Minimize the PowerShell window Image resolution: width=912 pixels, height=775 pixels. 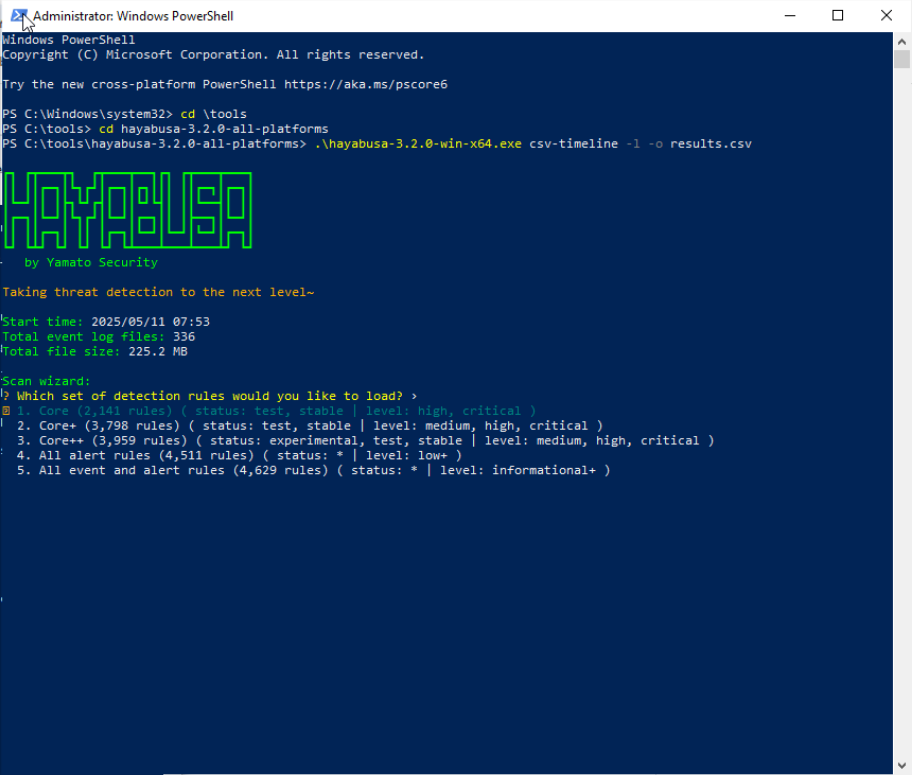pyautogui.click(x=790, y=15)
